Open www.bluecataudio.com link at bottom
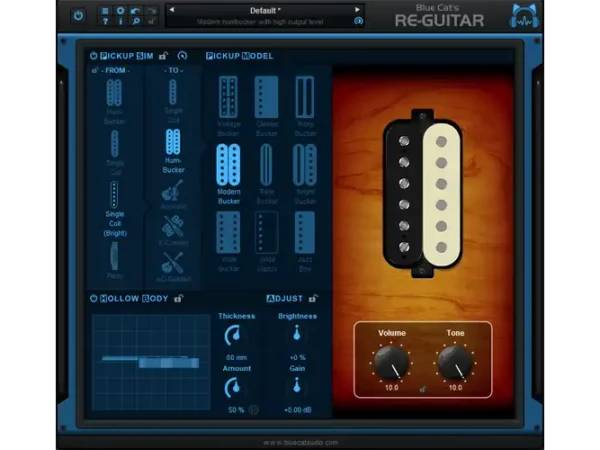This screenshot has width=600, height=450. tap(300, 443)
